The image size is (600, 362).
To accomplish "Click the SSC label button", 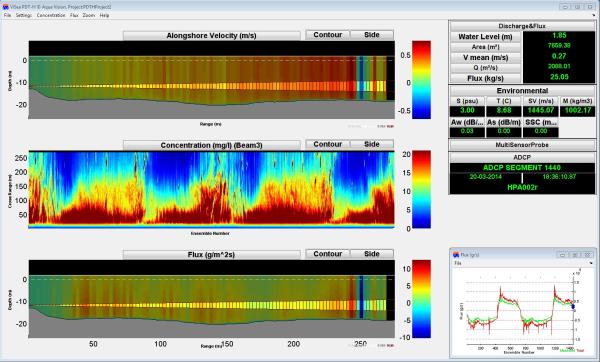I will (540, 122).
